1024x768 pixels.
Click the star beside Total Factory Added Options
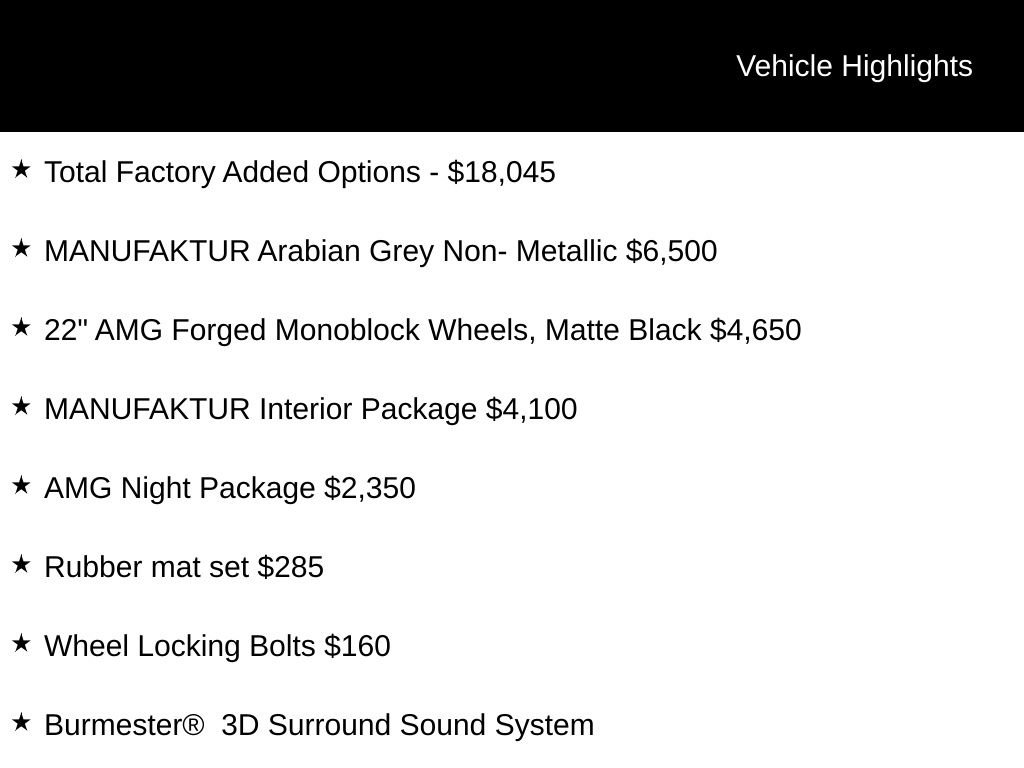tap(21, 169)
